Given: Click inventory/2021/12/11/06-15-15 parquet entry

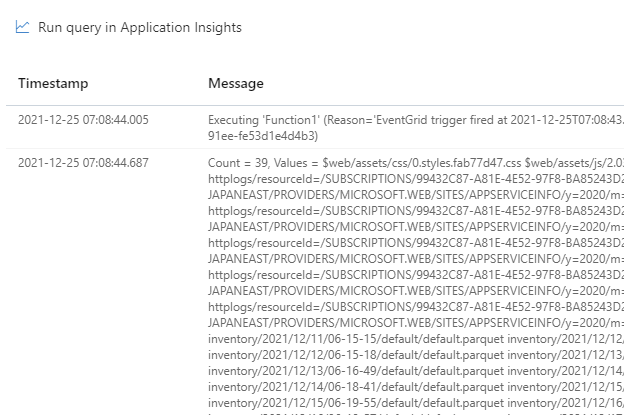Looking at the screenshot, I should (356, 339).
